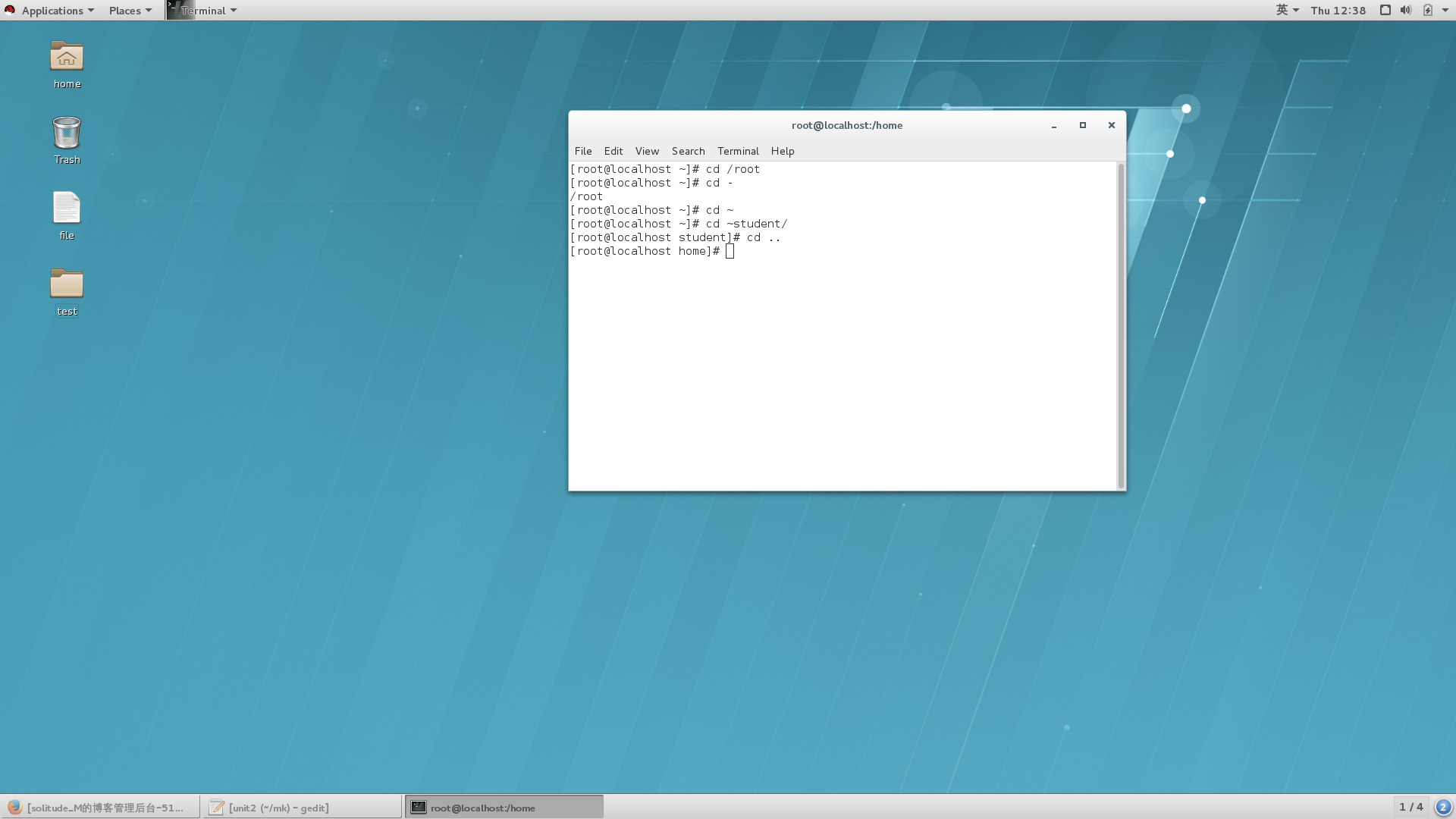Open the Help menu in terminal
The width and height of the screenshot is (1456, 819).
click(783, 151)
